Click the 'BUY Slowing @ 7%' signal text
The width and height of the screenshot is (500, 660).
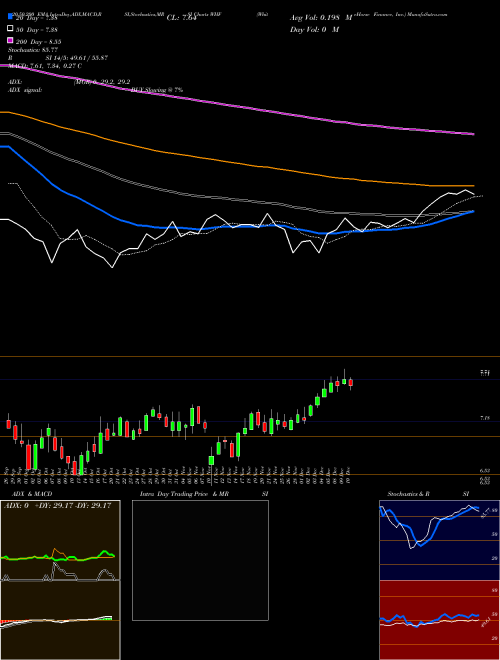(x=157, y=90)
